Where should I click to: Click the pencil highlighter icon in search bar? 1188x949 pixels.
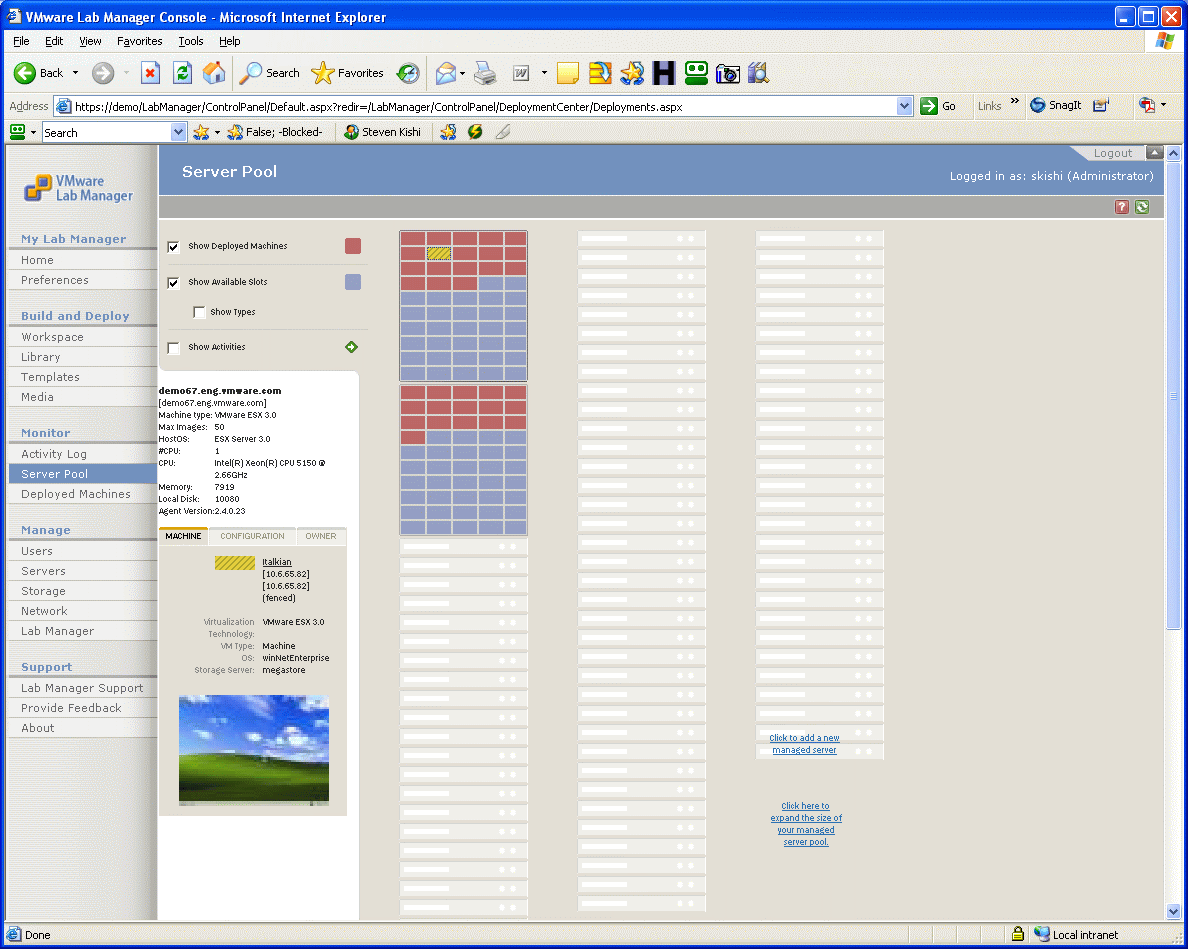(x=502, y=132)
